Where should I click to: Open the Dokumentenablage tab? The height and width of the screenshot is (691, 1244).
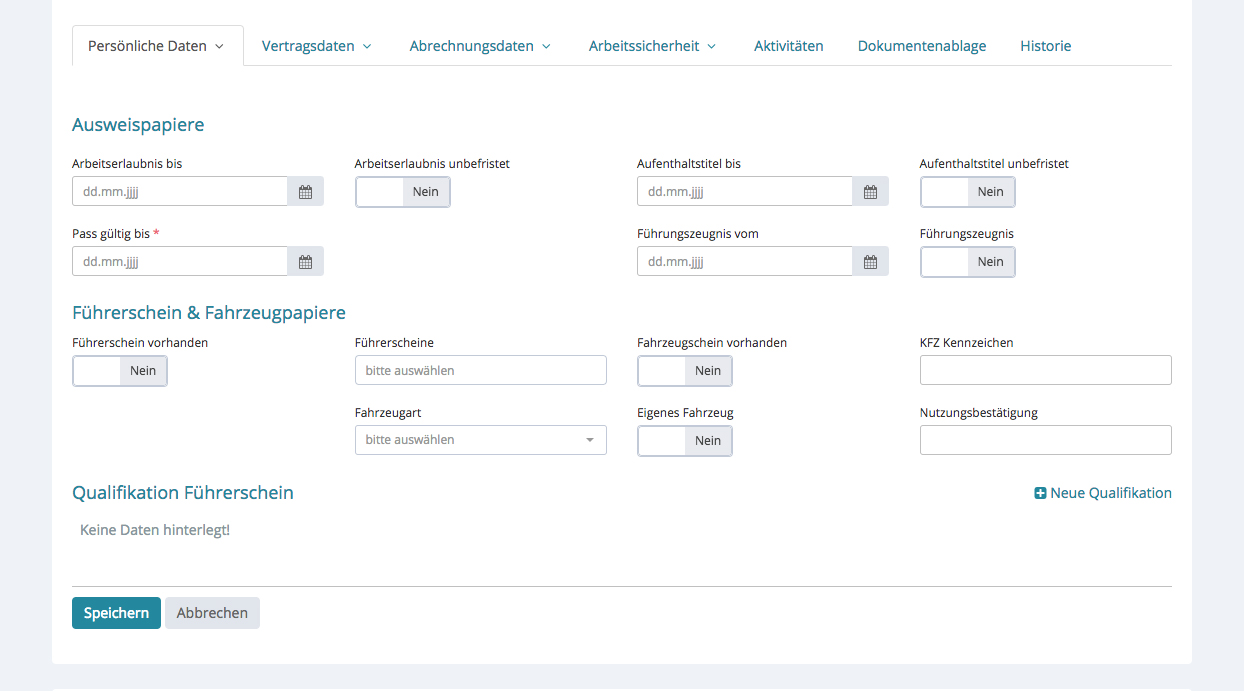(921, 46)
